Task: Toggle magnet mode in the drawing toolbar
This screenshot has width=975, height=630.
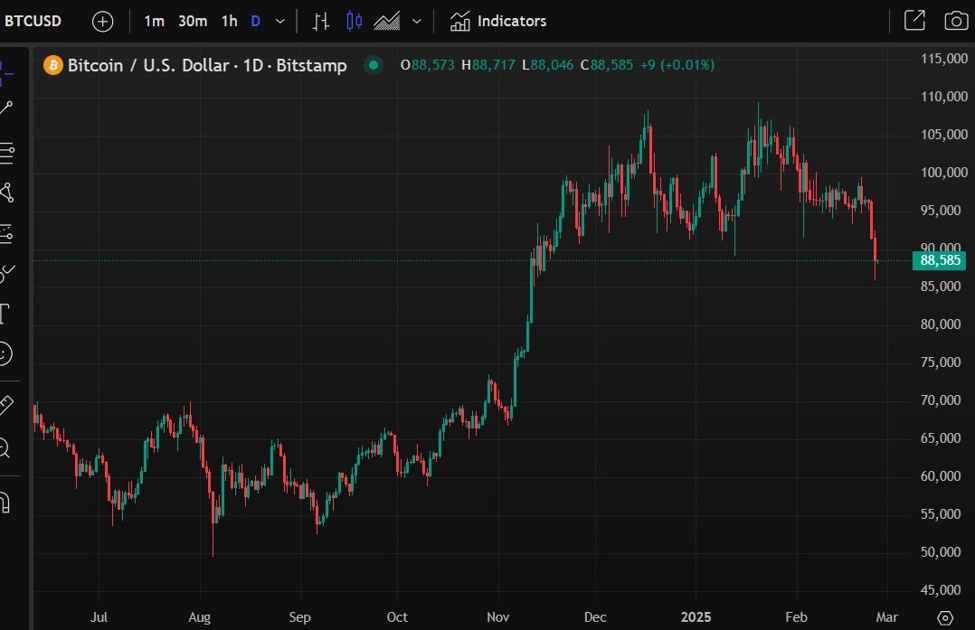Action: point(8,503)
